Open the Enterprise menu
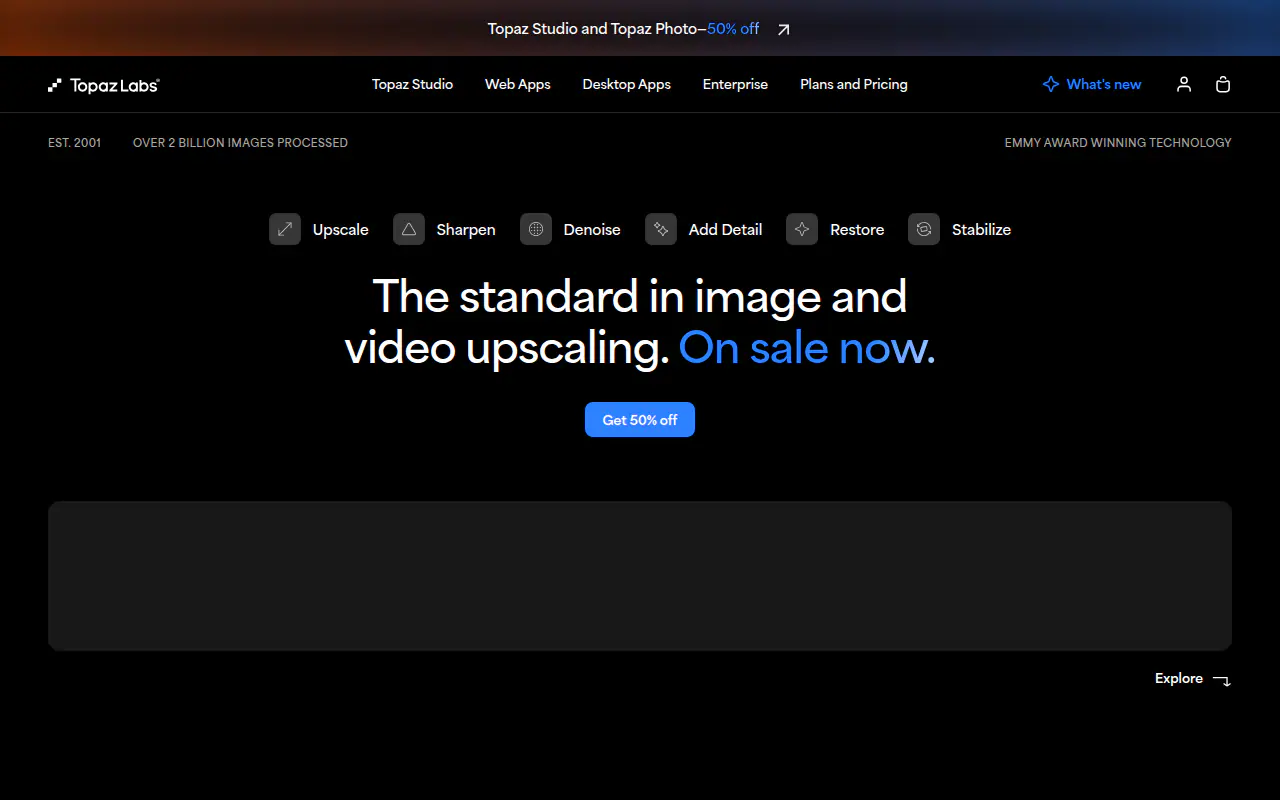Viewport: 1280px width, 800px height. click(x=735, y=85)
